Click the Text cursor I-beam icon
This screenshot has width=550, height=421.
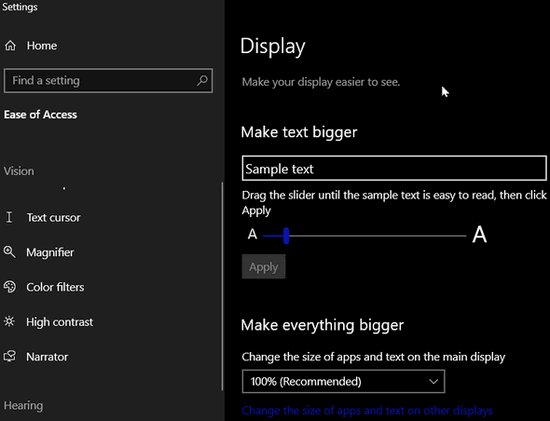(9, 217)
